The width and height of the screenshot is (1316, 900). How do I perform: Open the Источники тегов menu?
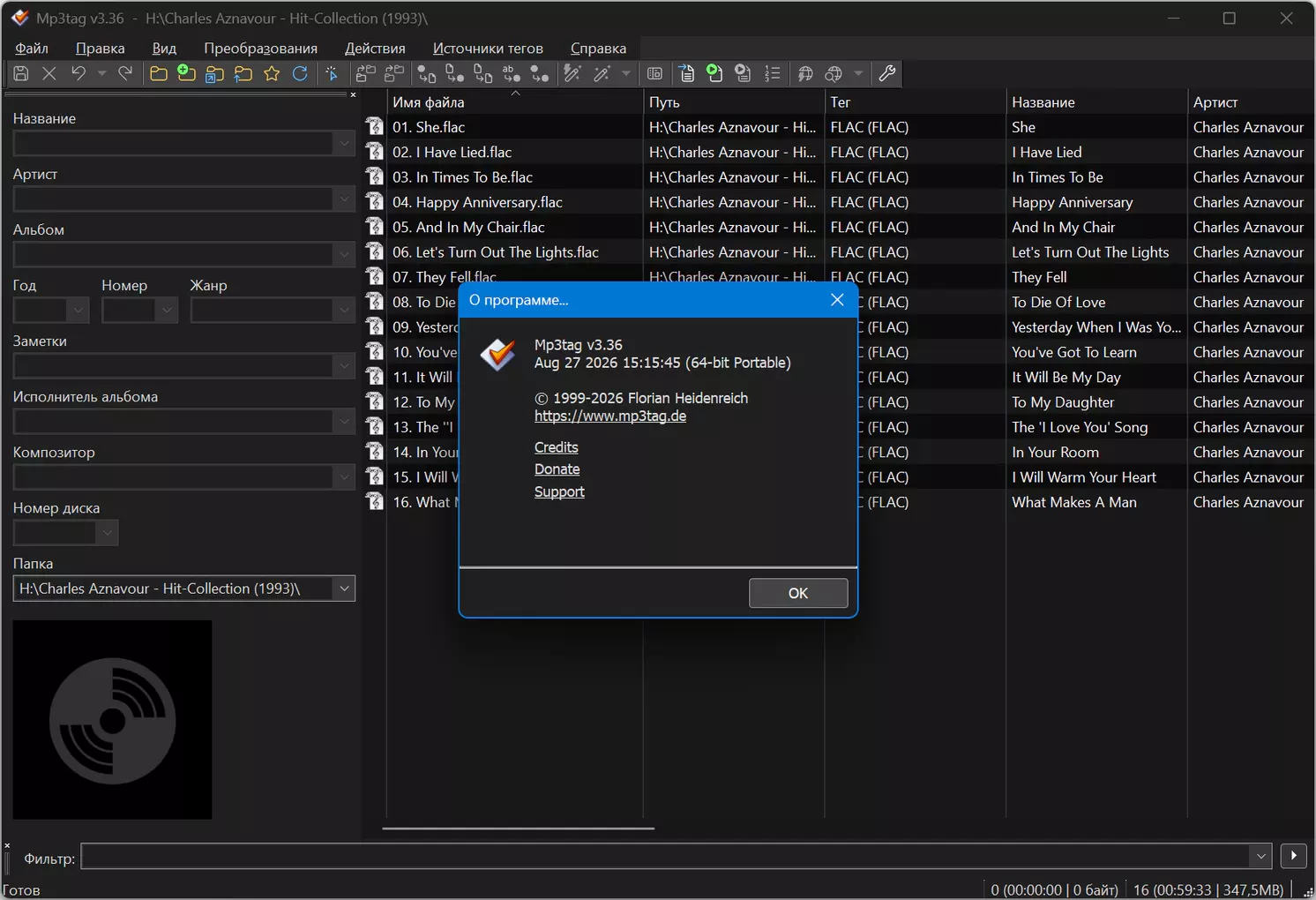pos(488,49)
